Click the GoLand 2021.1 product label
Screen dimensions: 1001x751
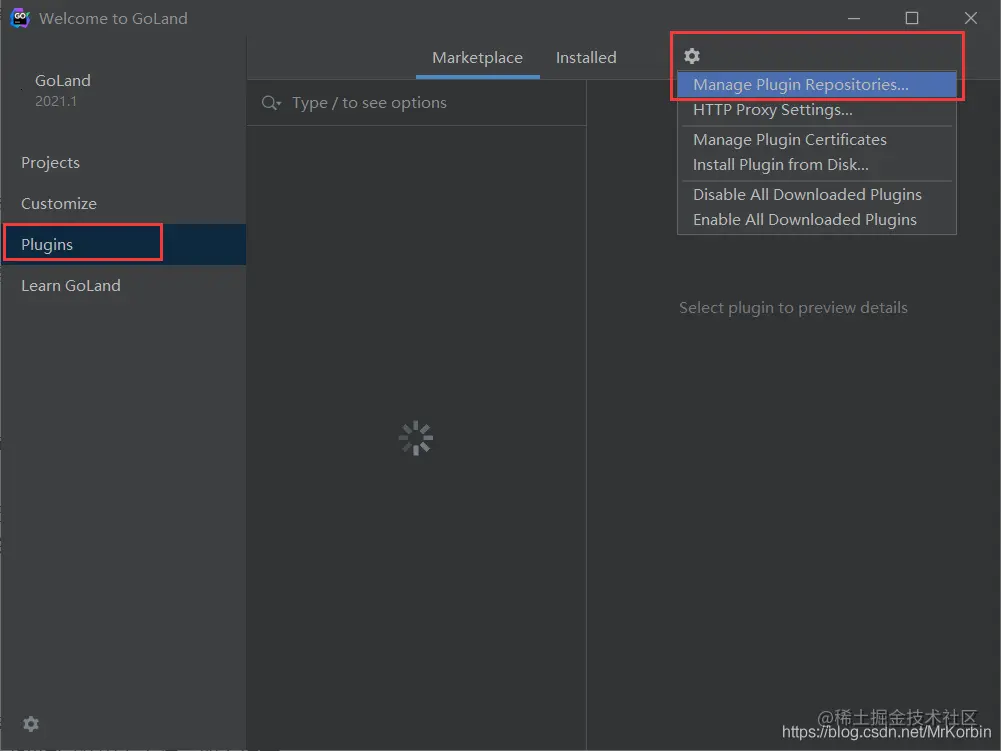[x=63, y=90]
